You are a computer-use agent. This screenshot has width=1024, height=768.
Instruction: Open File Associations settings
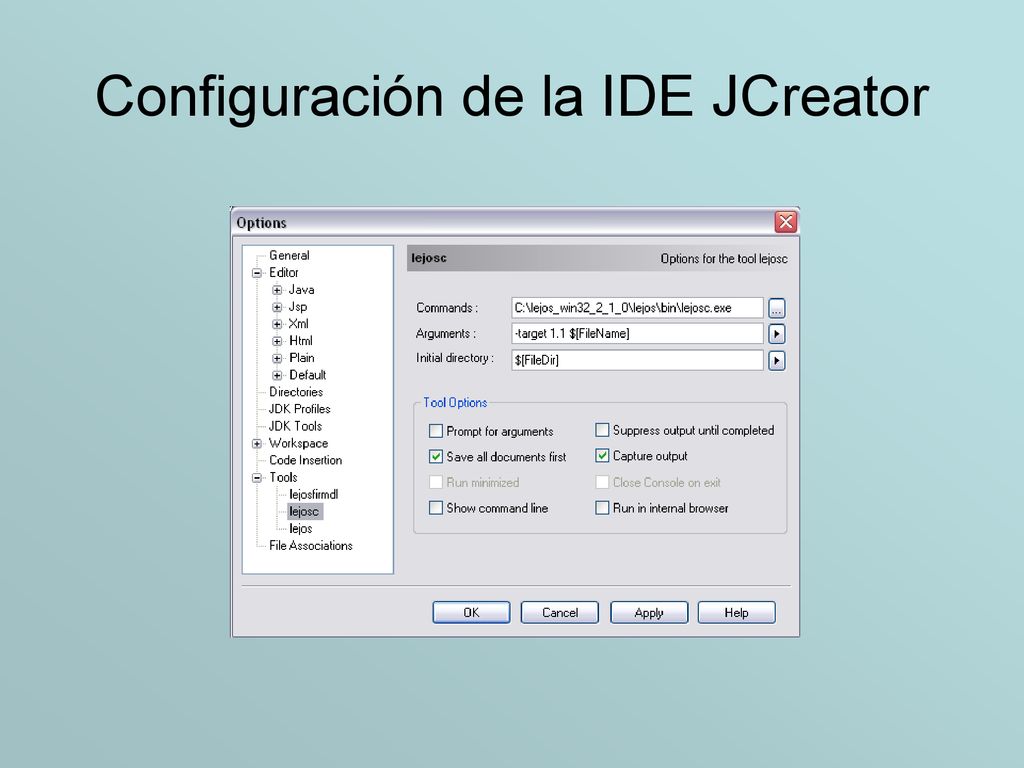click(x=311, y=545)
